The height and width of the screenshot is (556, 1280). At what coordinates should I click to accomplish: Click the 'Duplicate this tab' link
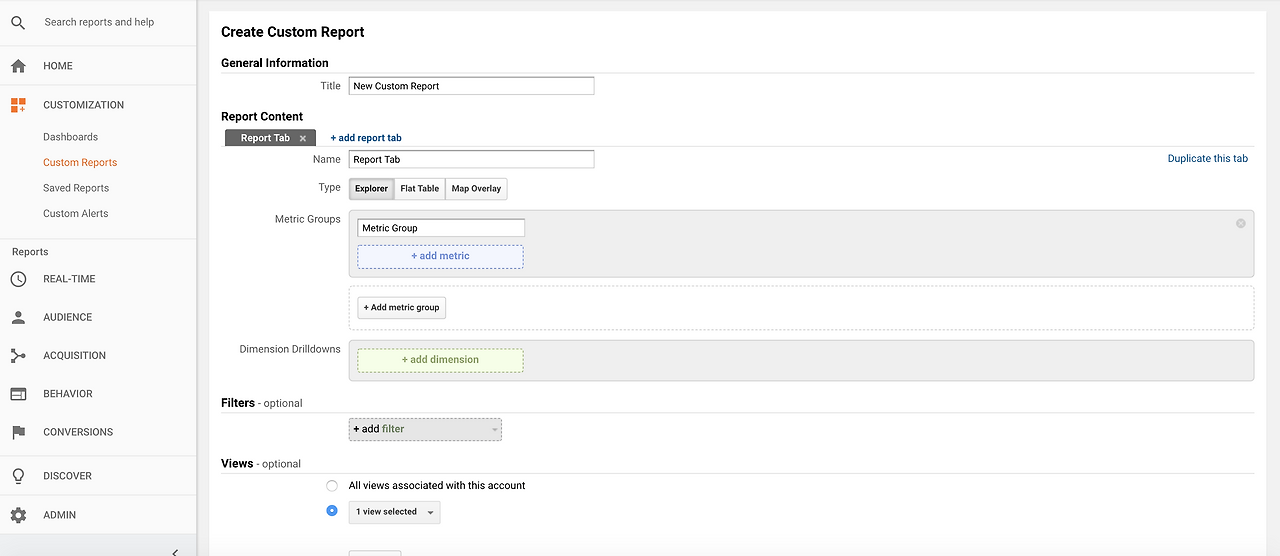pyautogui.click(x=1207, y=159)
